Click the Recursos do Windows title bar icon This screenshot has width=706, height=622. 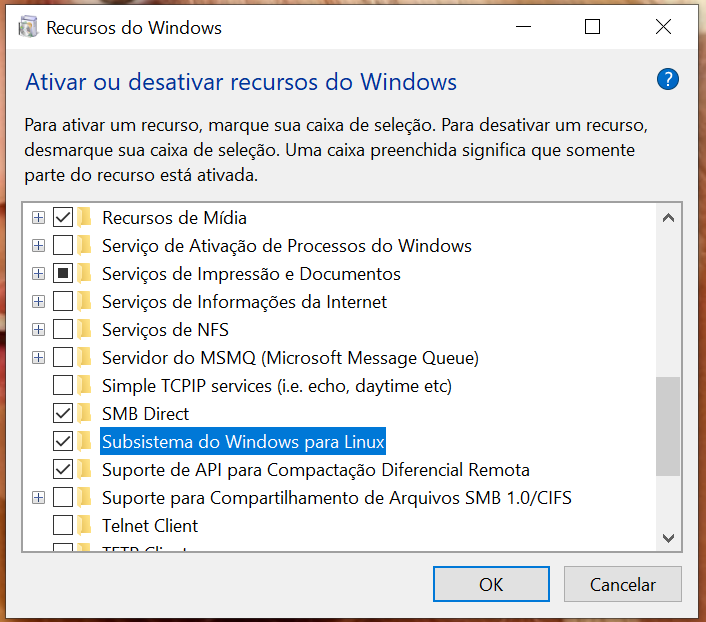pos(28,28)
